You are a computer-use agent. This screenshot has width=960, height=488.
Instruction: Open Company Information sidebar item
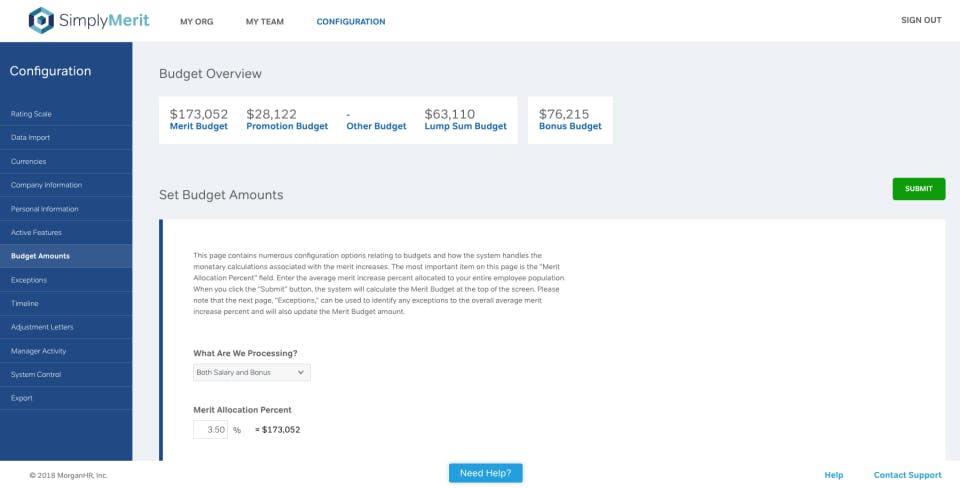point(66,185)
